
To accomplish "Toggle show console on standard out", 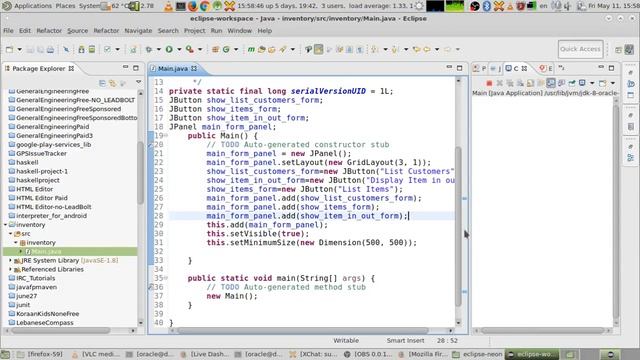I will coord(551,83).
